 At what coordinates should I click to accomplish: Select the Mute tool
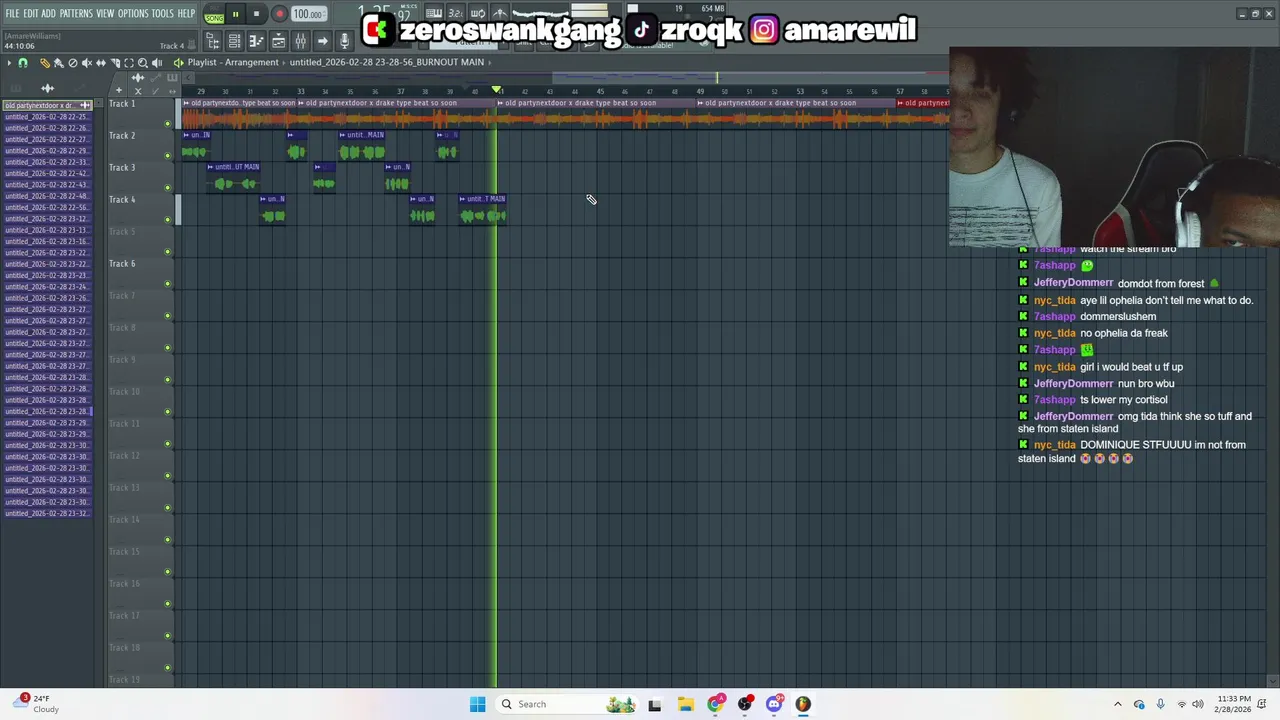point(86,63)
